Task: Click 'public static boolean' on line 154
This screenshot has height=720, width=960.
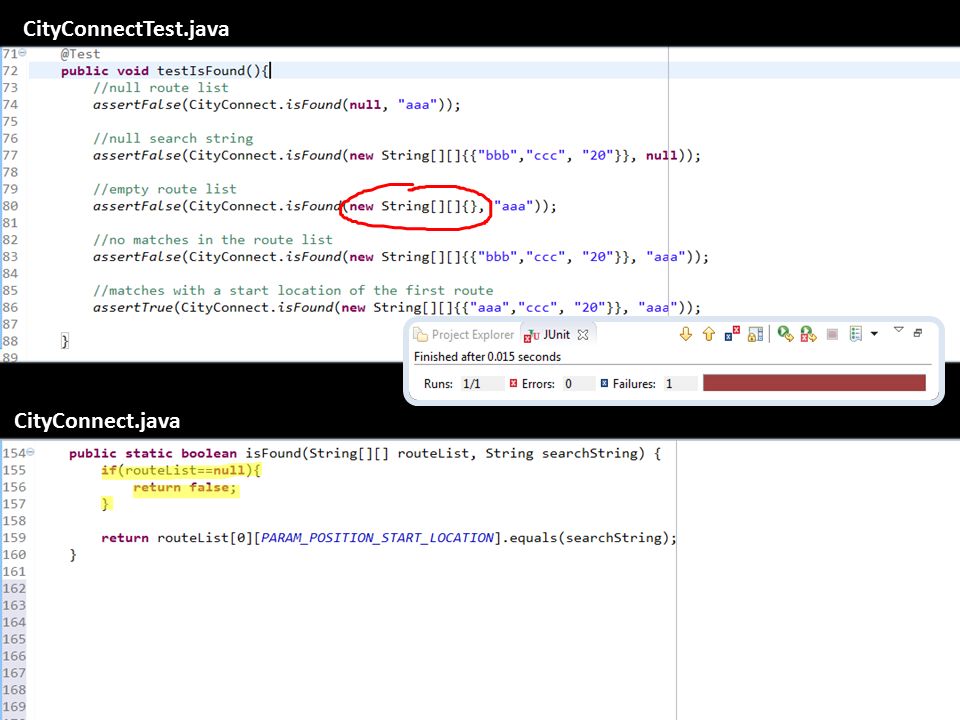Action: pyautogui.click(x=152, y=454)
